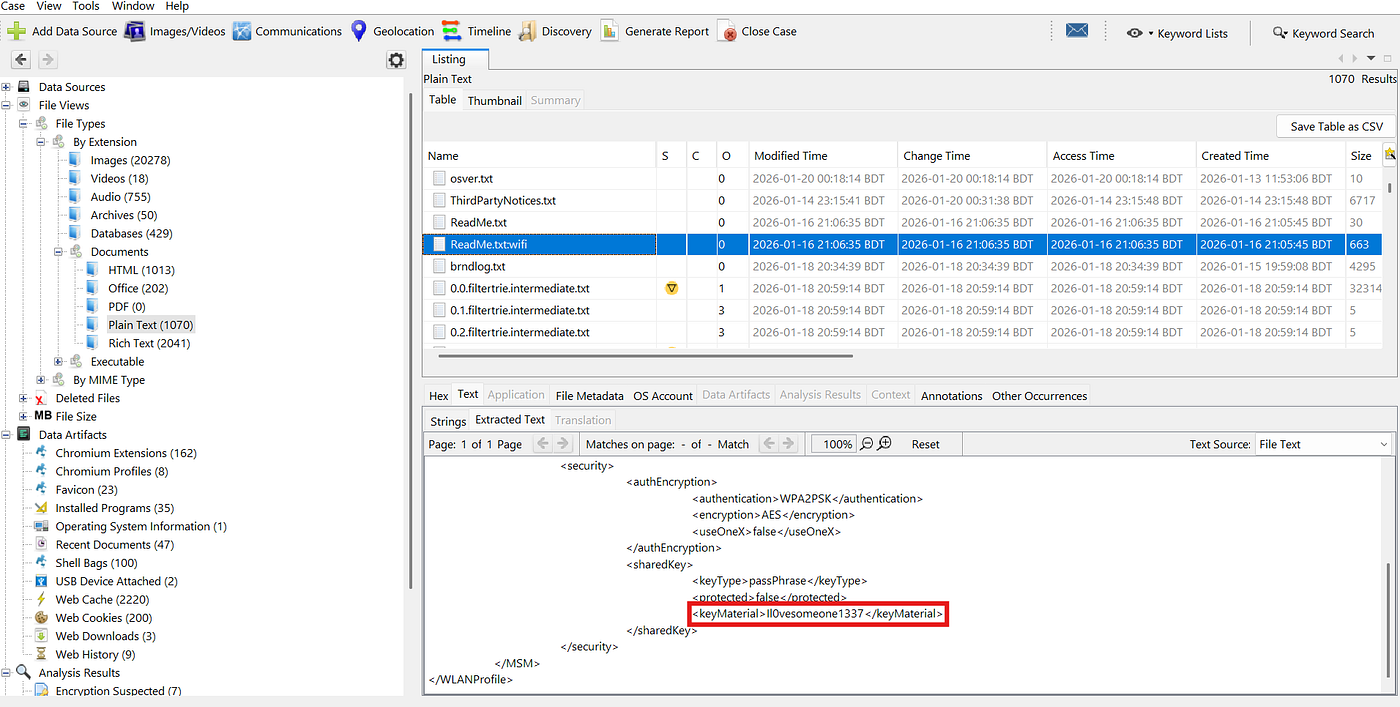Open the Text Source dropdown
This screenshot has width=1400, height=707.
point(1323,444)
